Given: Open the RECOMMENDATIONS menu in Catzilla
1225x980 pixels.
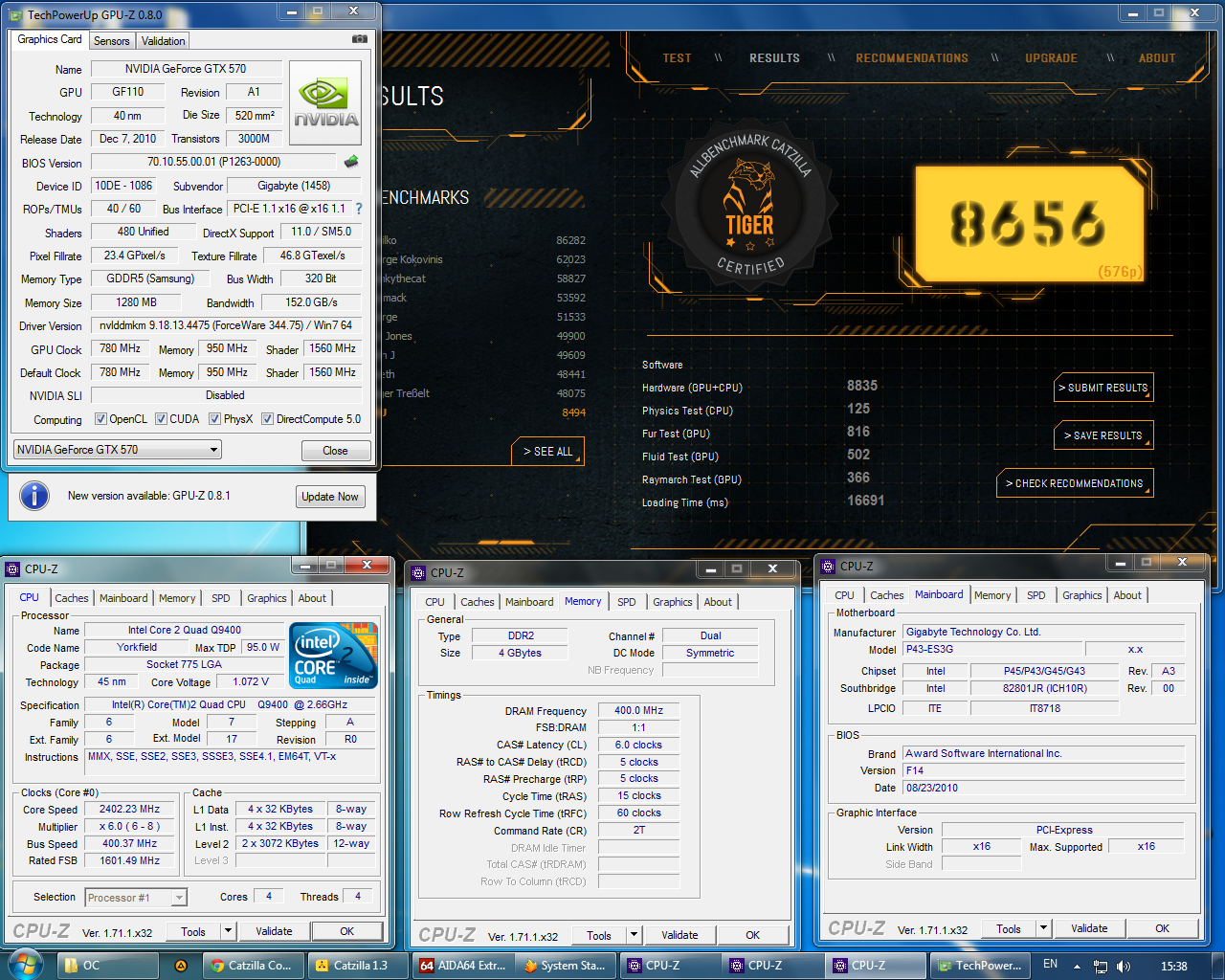Looking at the screenshot, I should [911, 58].
